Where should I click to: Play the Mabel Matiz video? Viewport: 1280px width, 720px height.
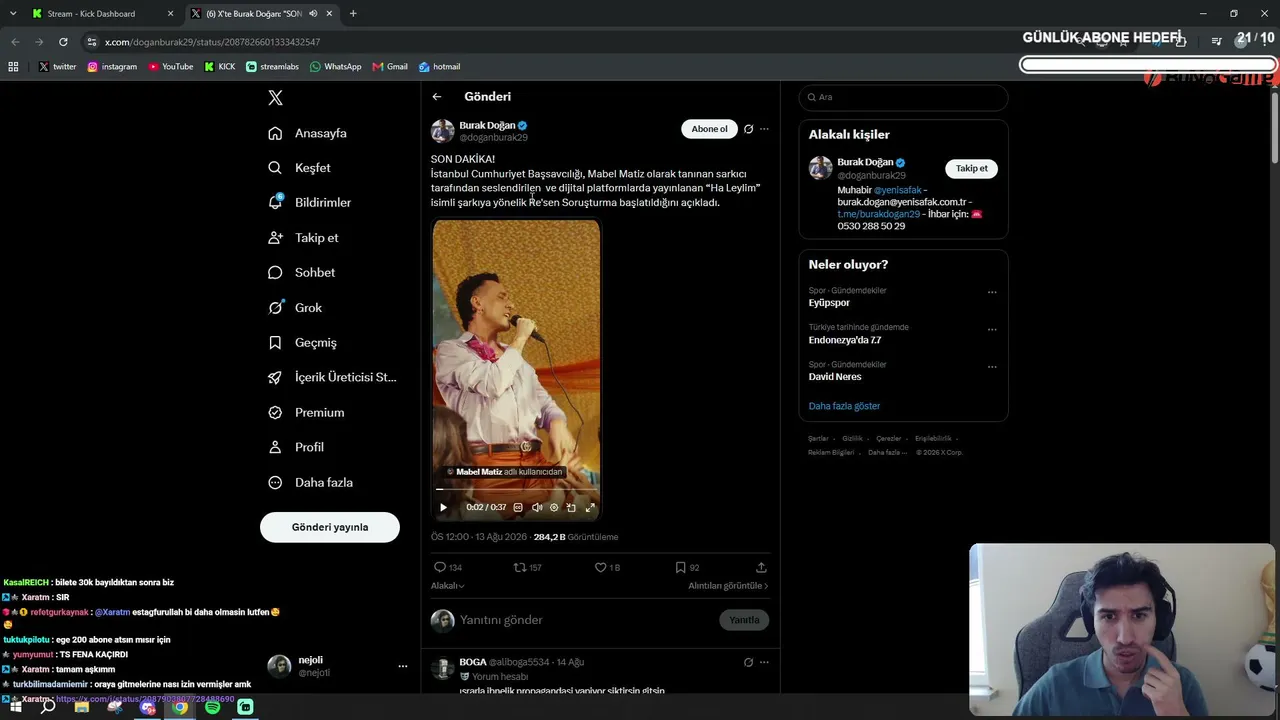pos(443,508)
